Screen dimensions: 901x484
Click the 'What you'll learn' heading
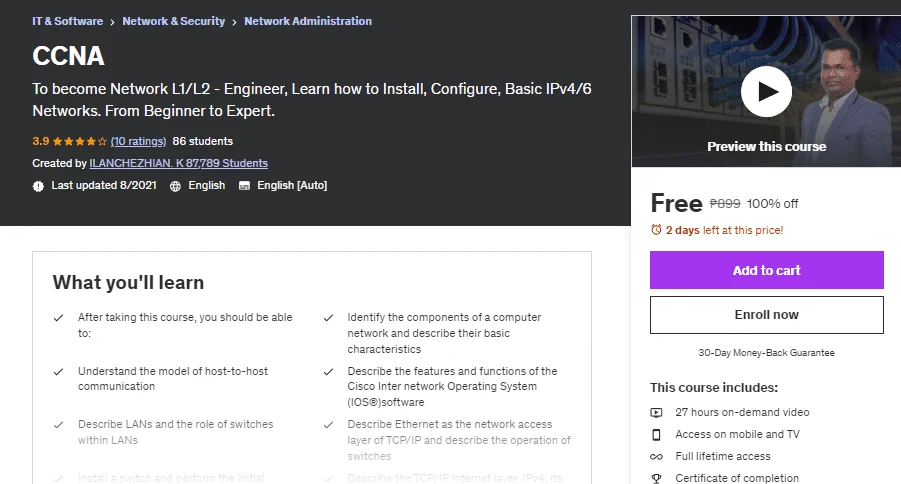(x=128, y=283)
